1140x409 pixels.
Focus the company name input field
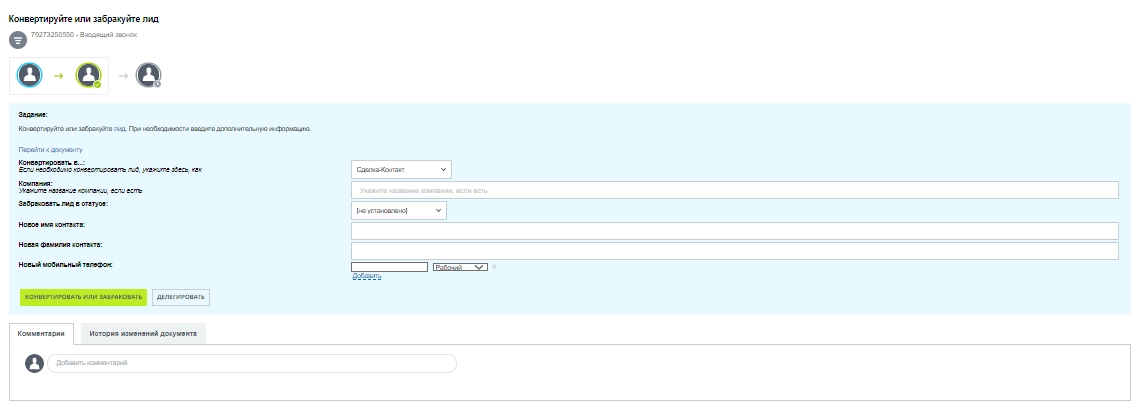coord(734,190)
